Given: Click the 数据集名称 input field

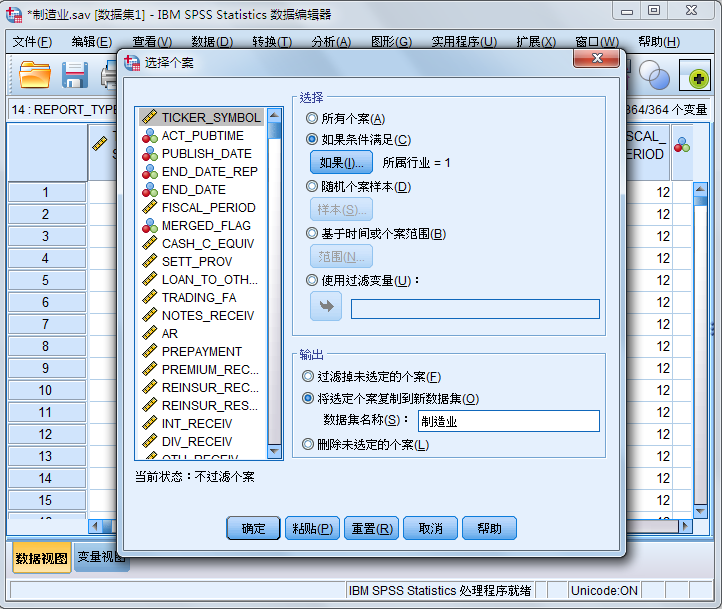Looking at the screenshot, I should click(x=509, y=421).
